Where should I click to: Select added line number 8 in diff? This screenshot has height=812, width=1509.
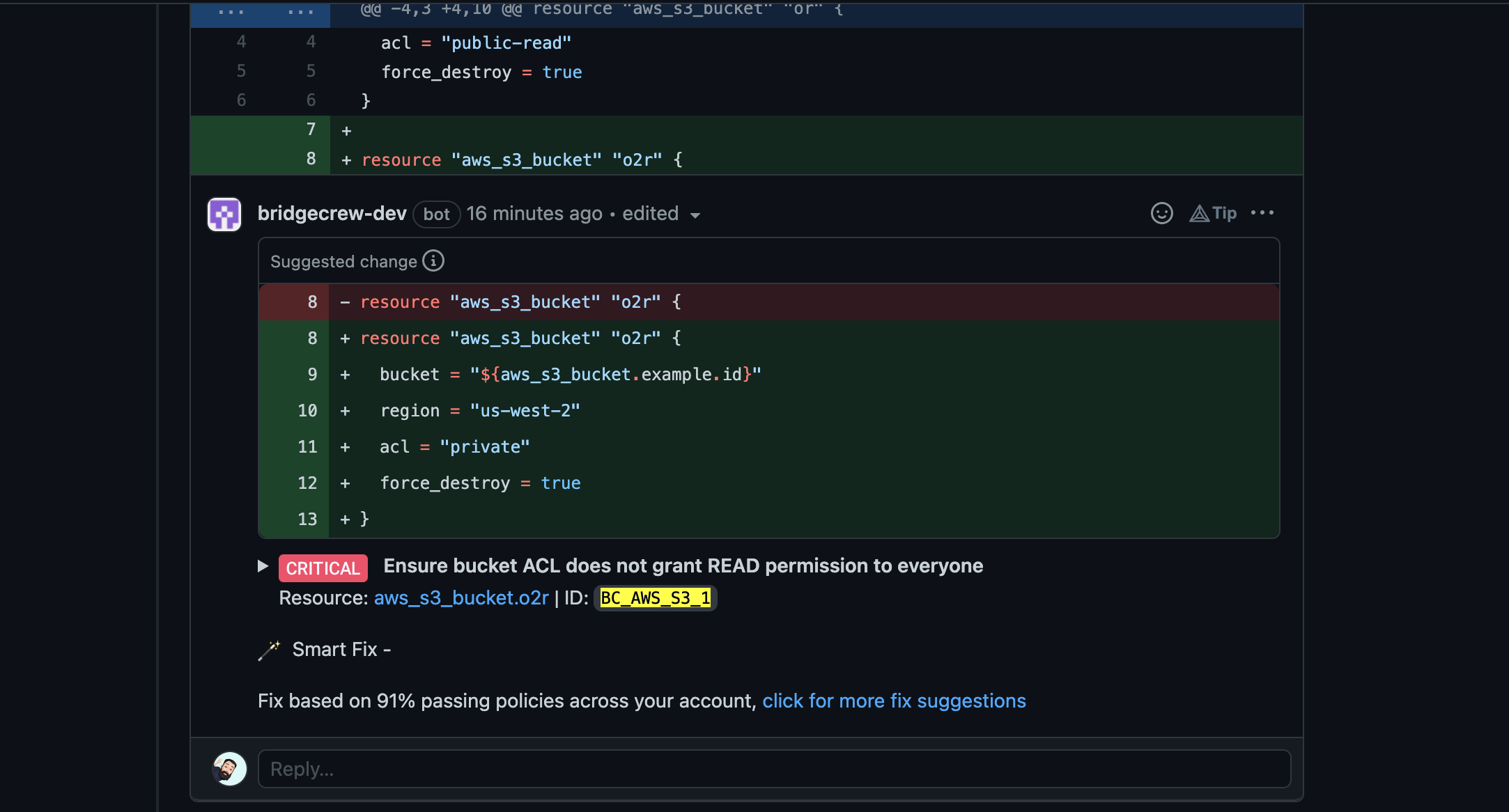point(311,159)
